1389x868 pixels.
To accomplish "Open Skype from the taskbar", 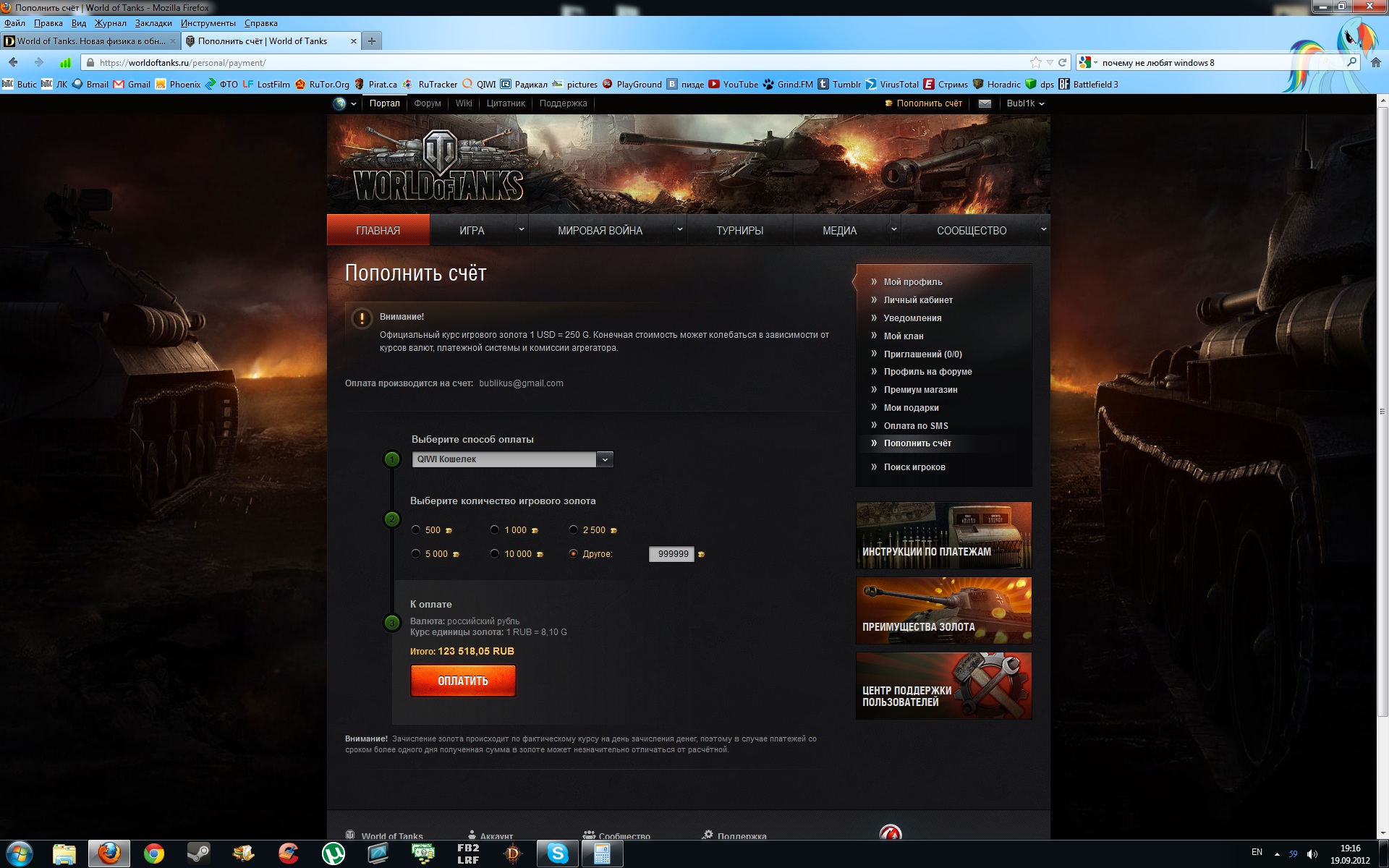I will [x=557, y=854].
